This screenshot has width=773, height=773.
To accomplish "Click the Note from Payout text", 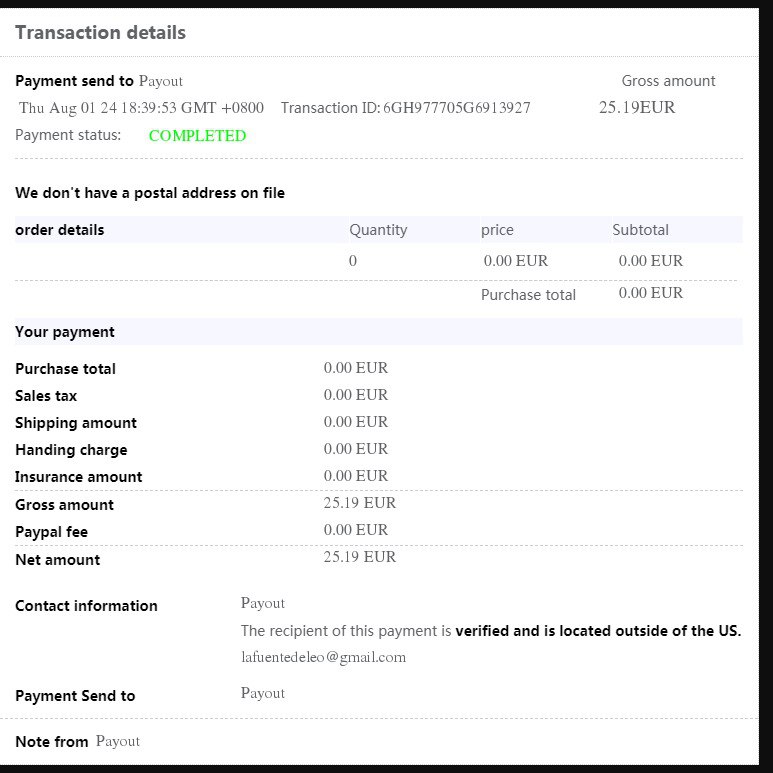I will [77, 741].
